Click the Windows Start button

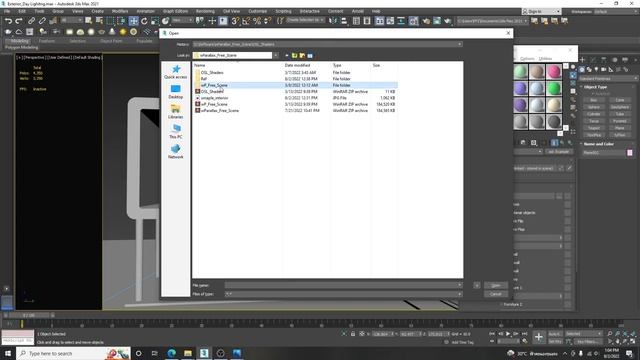tap(8, 353)
